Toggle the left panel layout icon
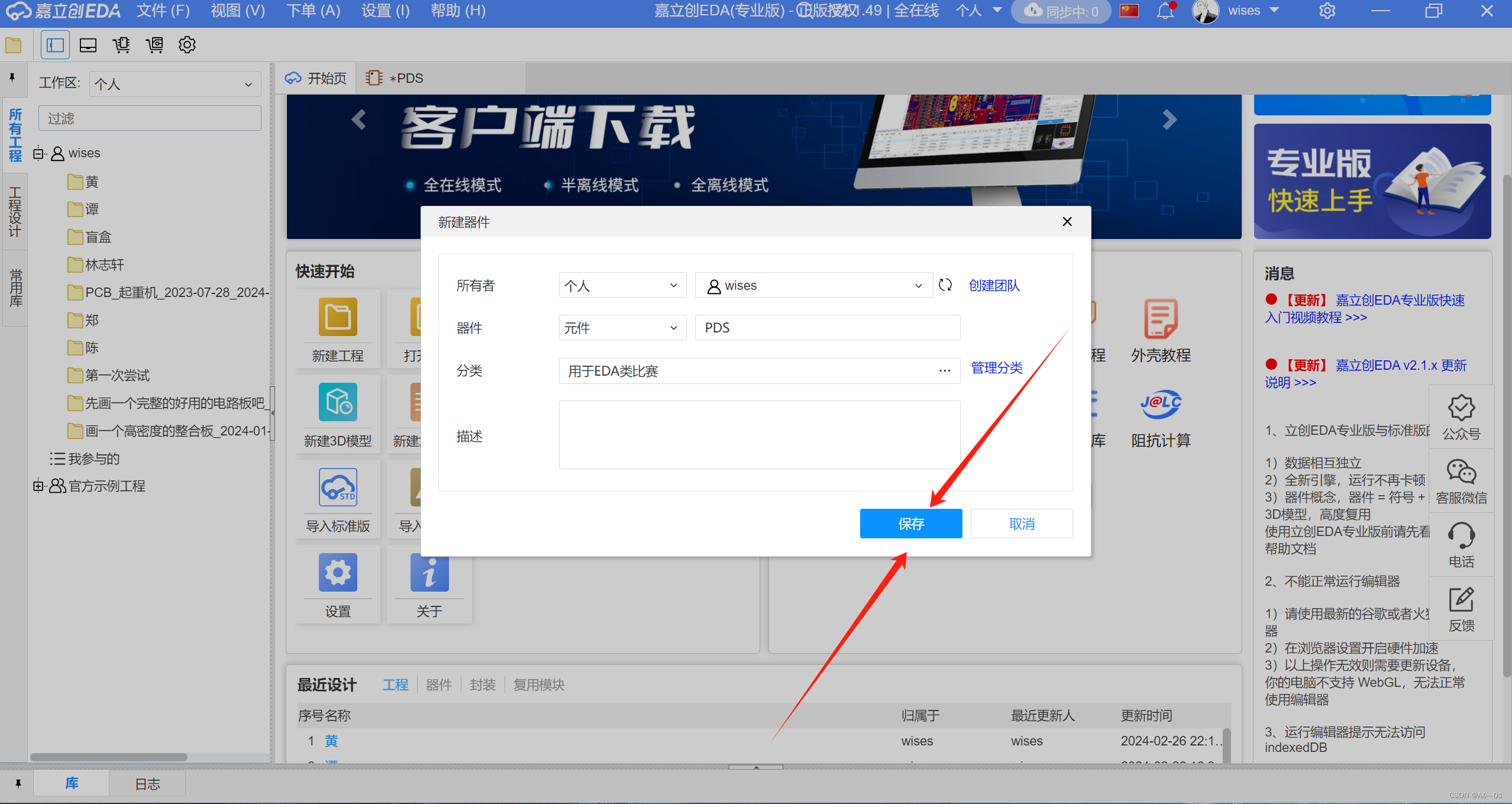Image resolution: width=1512 pixels, height=804 pixels. tap(55, 45)
